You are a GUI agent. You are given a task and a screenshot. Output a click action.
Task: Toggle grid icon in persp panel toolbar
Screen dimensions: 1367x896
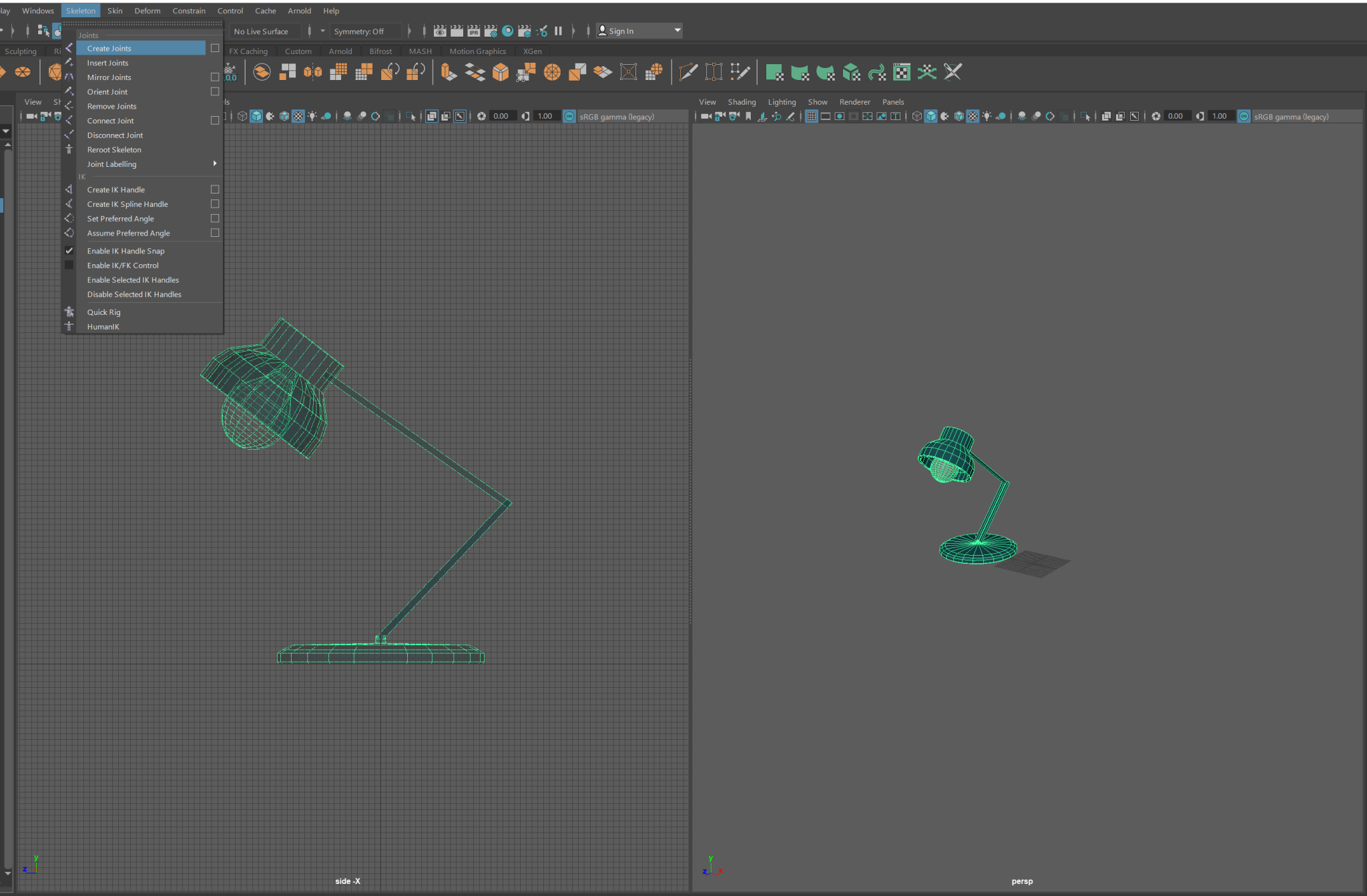pos(811,116)
